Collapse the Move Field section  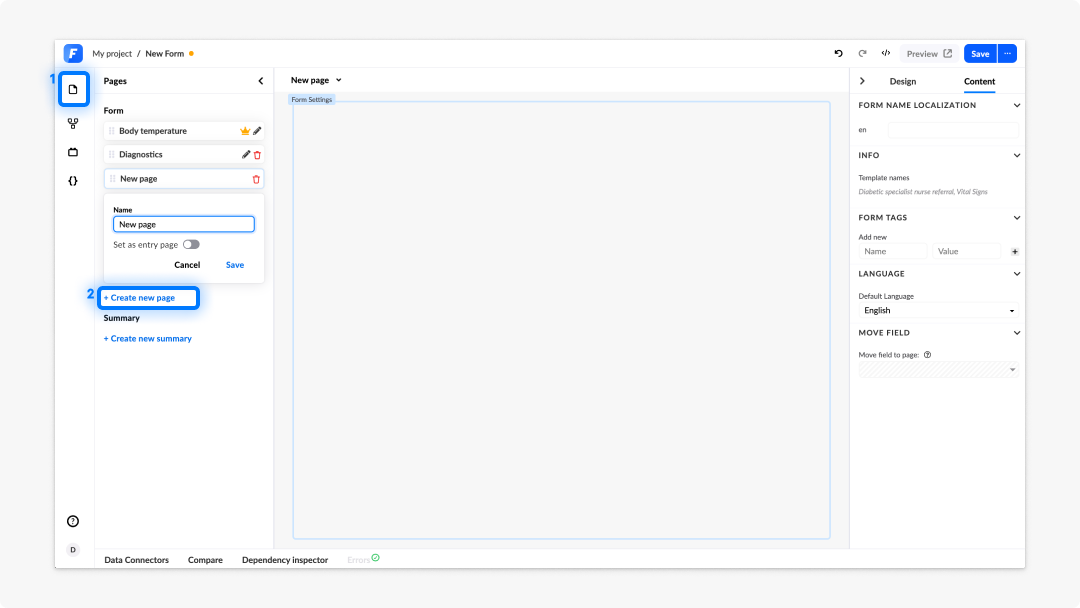pyautogui.click(x=1017, y=333)
